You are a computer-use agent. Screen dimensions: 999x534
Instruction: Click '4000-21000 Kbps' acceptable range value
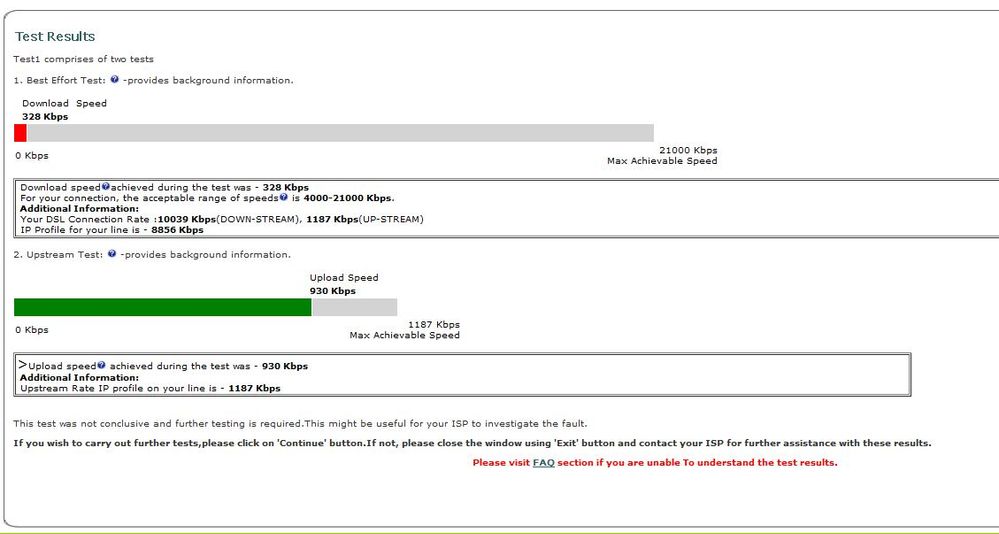pyautogui.click(x=347, y=198)
